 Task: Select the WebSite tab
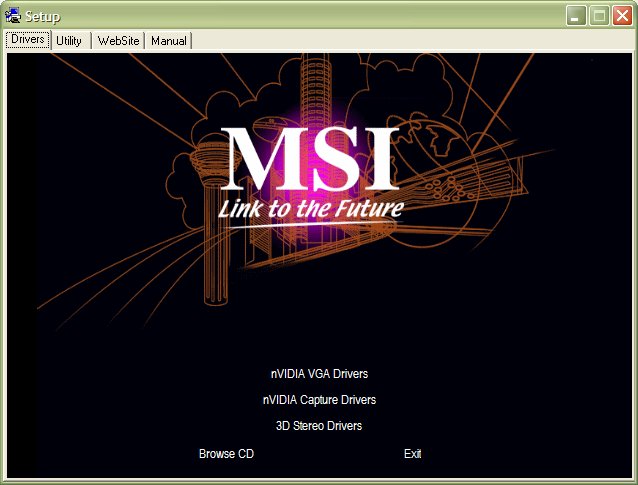coord(118,41)
